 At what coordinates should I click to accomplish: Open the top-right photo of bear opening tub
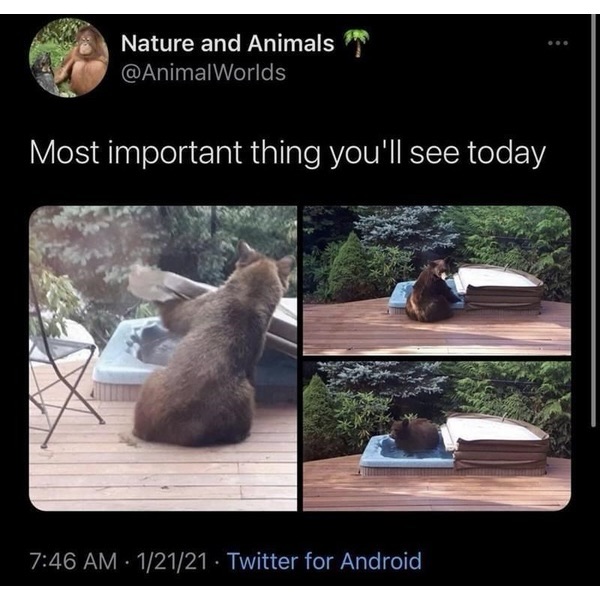tap(437, 280)
